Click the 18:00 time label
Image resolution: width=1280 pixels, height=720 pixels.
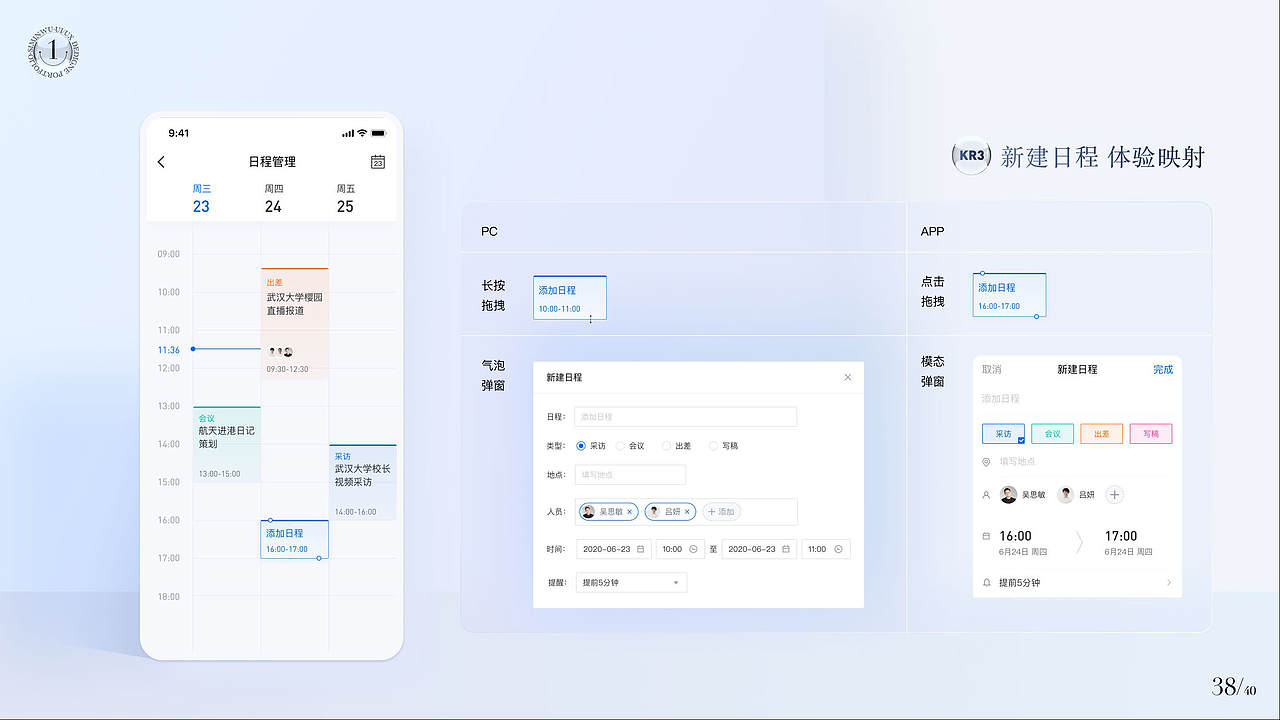coord(168,597)
